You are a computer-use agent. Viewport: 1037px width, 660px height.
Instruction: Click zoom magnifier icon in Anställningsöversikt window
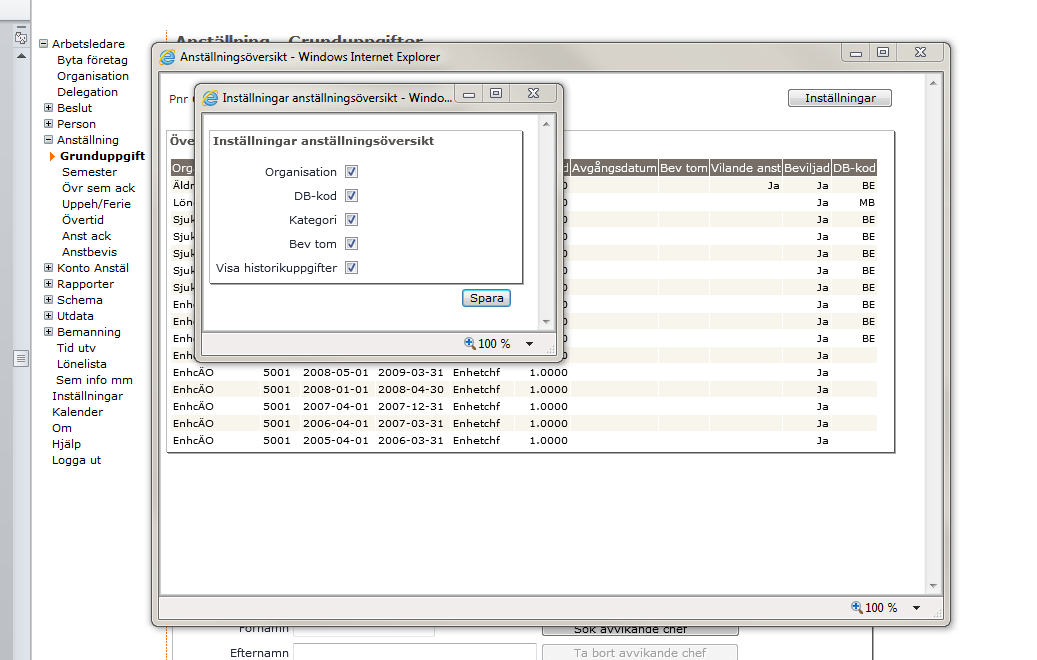[856, 607]
